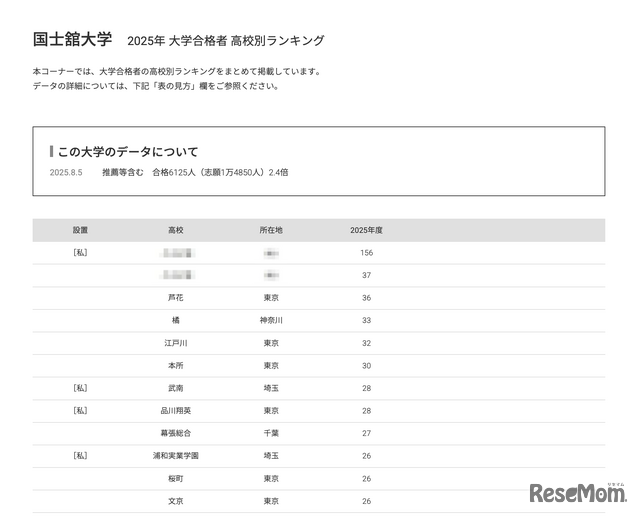This screenshot has height=516, width=640.
Task: Select the value 26 in the 浦和実業学園 row
Action: (x=367, y=456)
